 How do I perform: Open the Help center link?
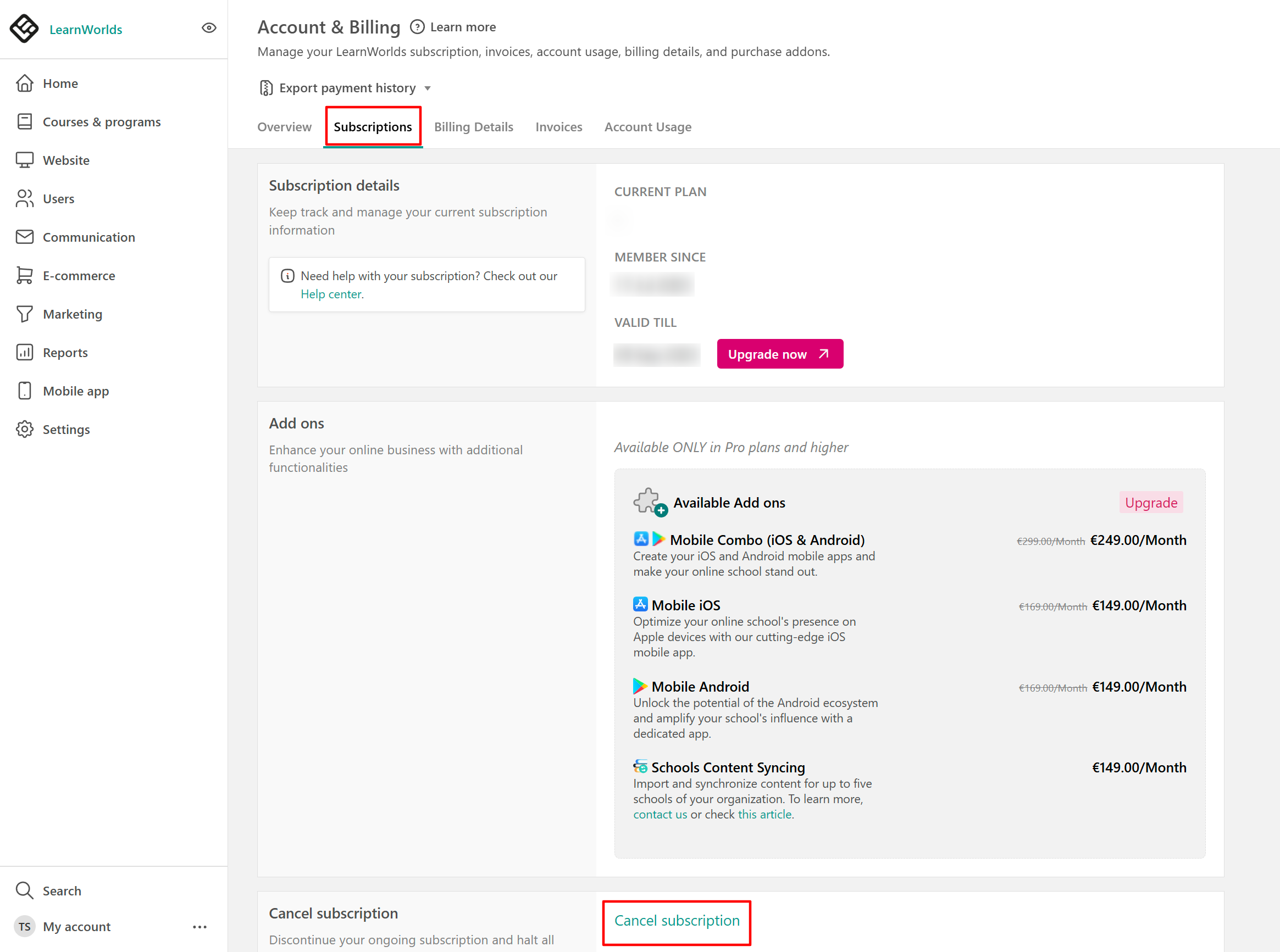pos(331,294)
